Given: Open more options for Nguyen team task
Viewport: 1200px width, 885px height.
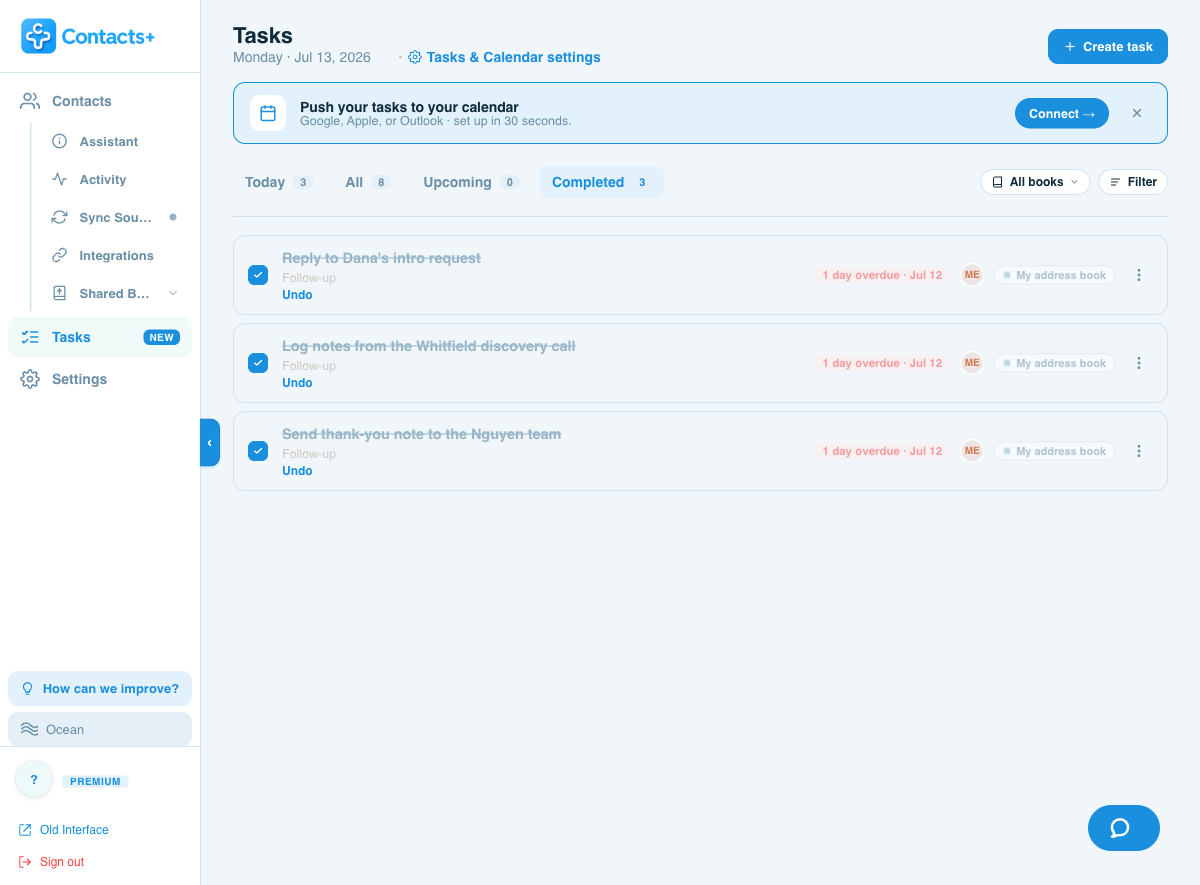Looking at the screenshot, I should (1138, 451).
